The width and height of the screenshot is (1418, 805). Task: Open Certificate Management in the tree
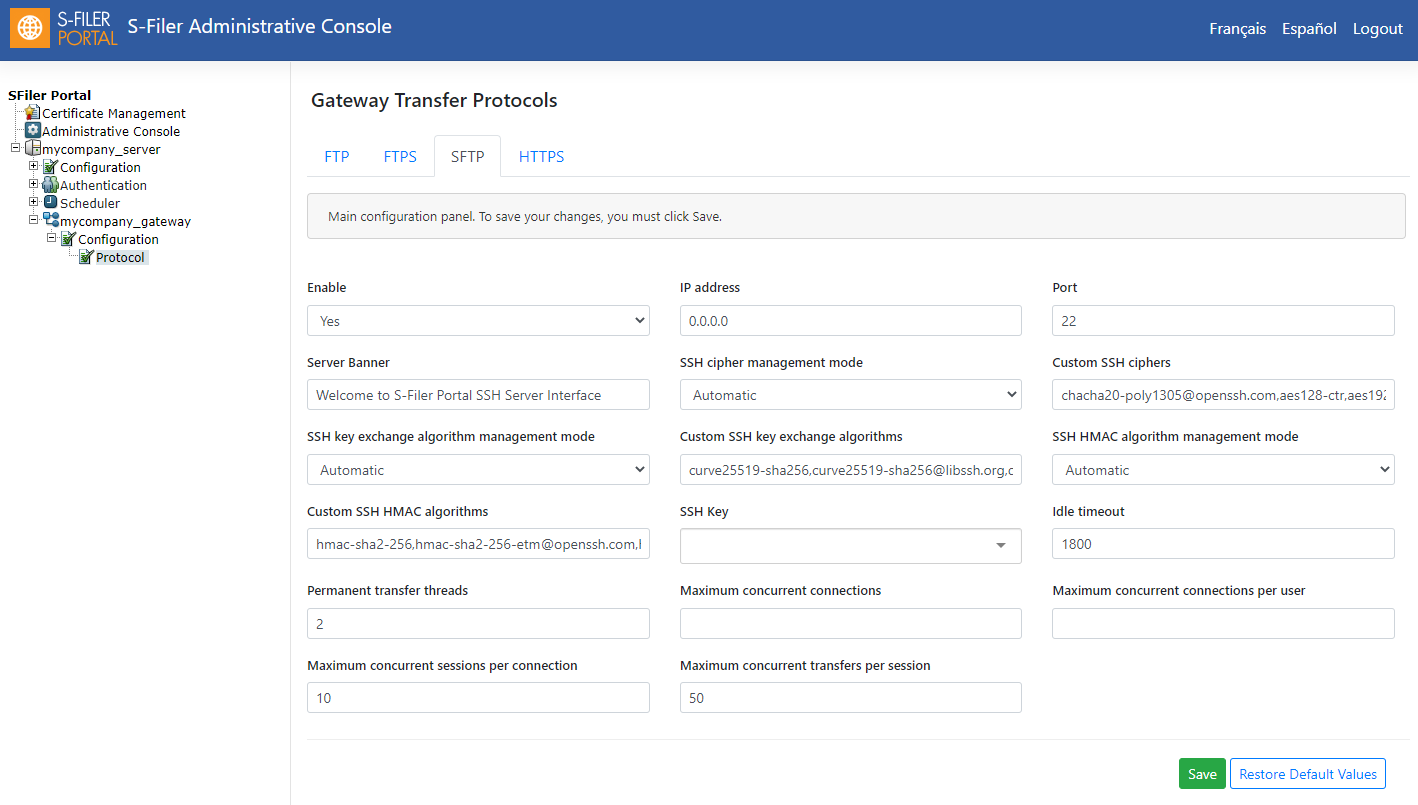[x=114, y=113]
